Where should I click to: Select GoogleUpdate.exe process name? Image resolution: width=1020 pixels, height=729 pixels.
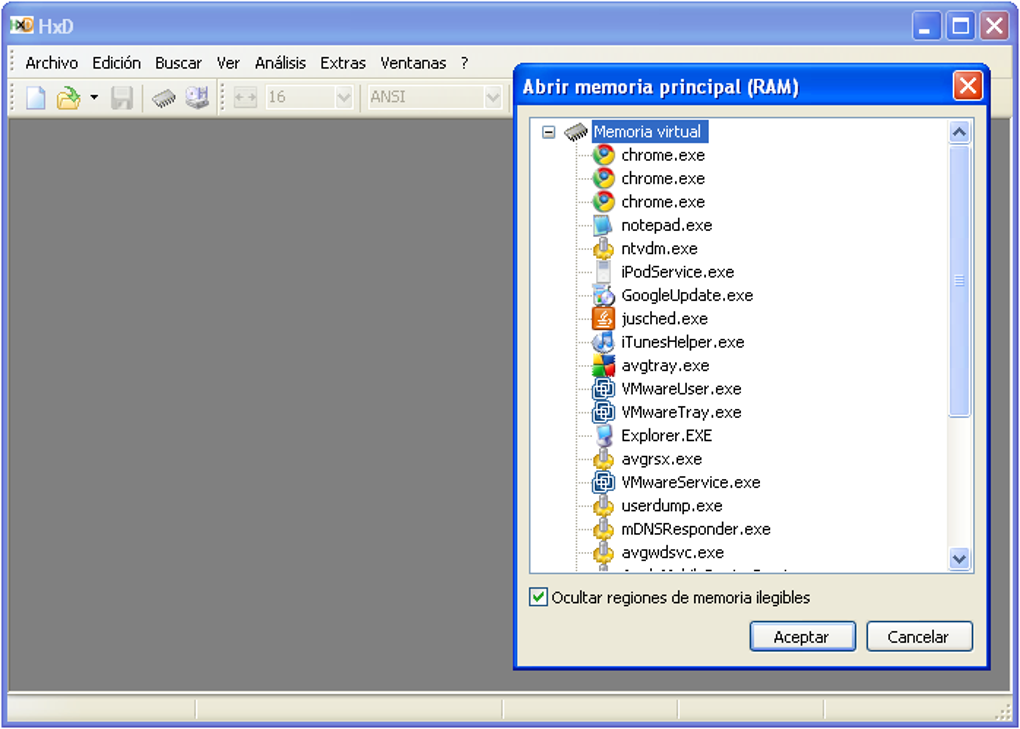(687, 296)
